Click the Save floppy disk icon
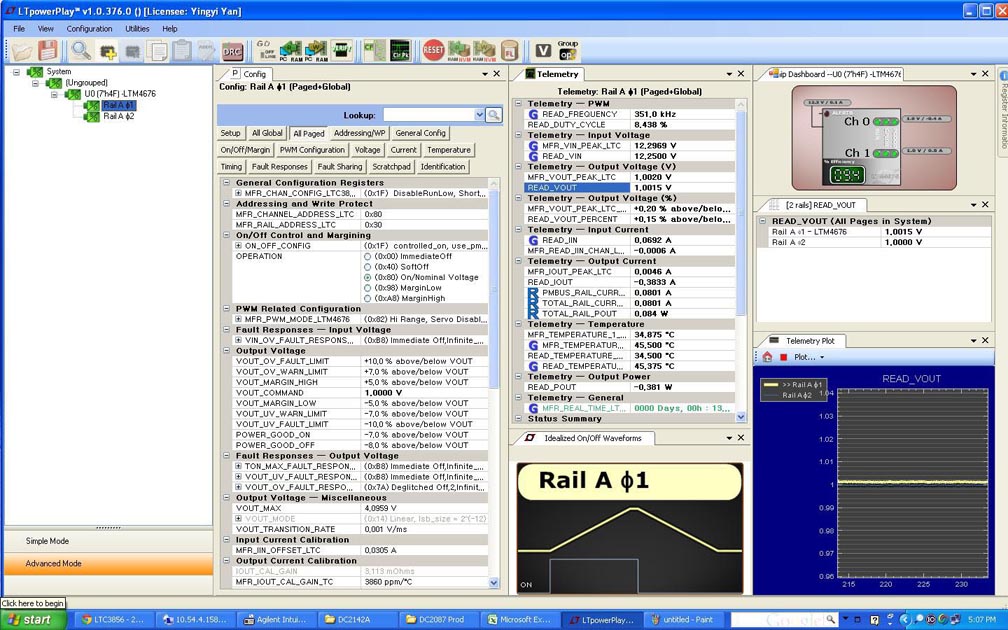This screenshot has height=630, width=1008. click(x=48, y=50)
